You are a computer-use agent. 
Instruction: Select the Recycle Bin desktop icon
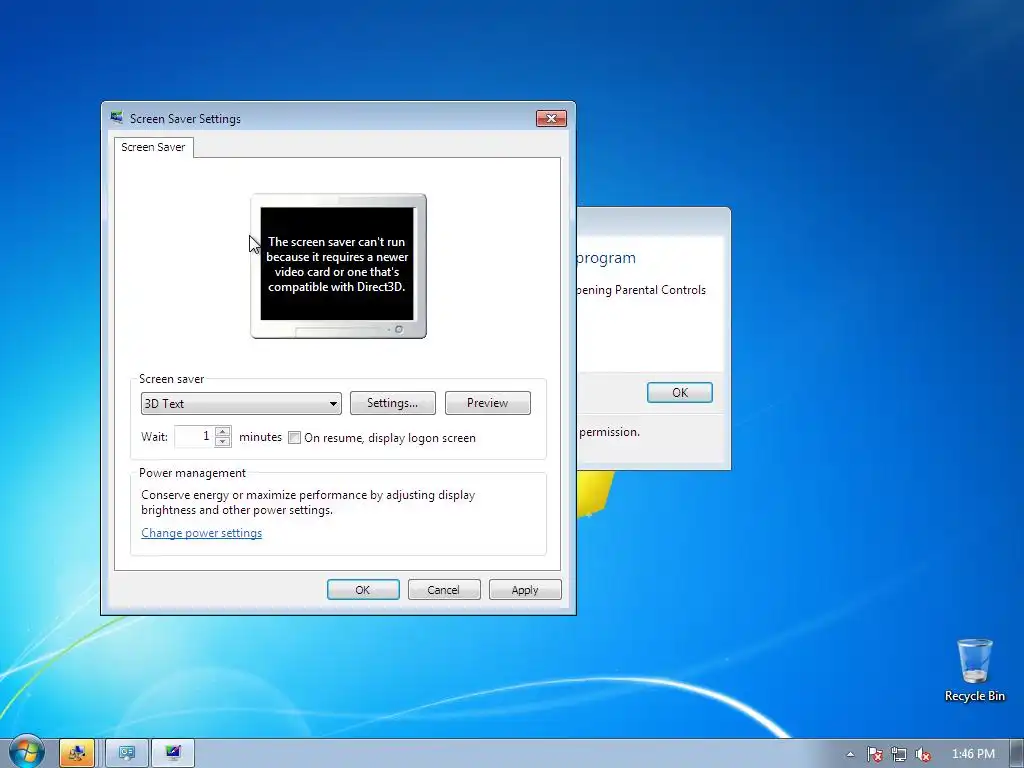click(974, 671)
